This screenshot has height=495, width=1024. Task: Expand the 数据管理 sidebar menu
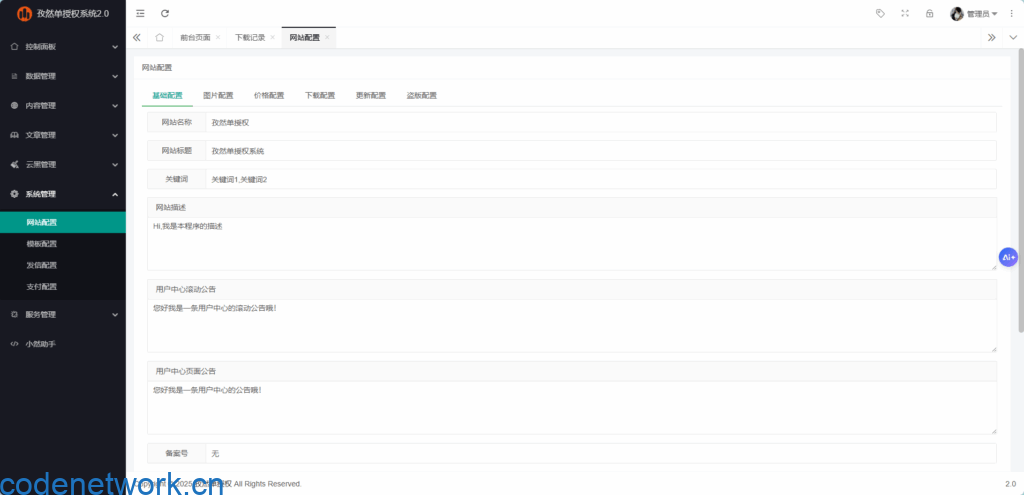pos(63,75)
